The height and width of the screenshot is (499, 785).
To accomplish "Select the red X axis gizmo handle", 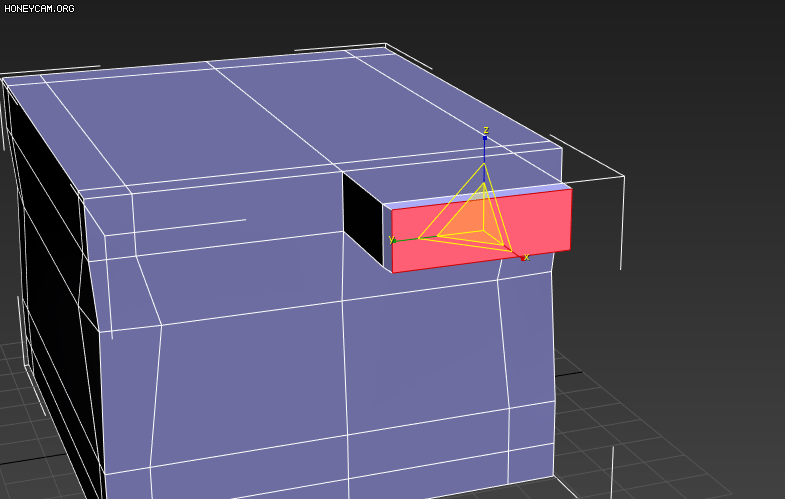I will coord(522,257).
